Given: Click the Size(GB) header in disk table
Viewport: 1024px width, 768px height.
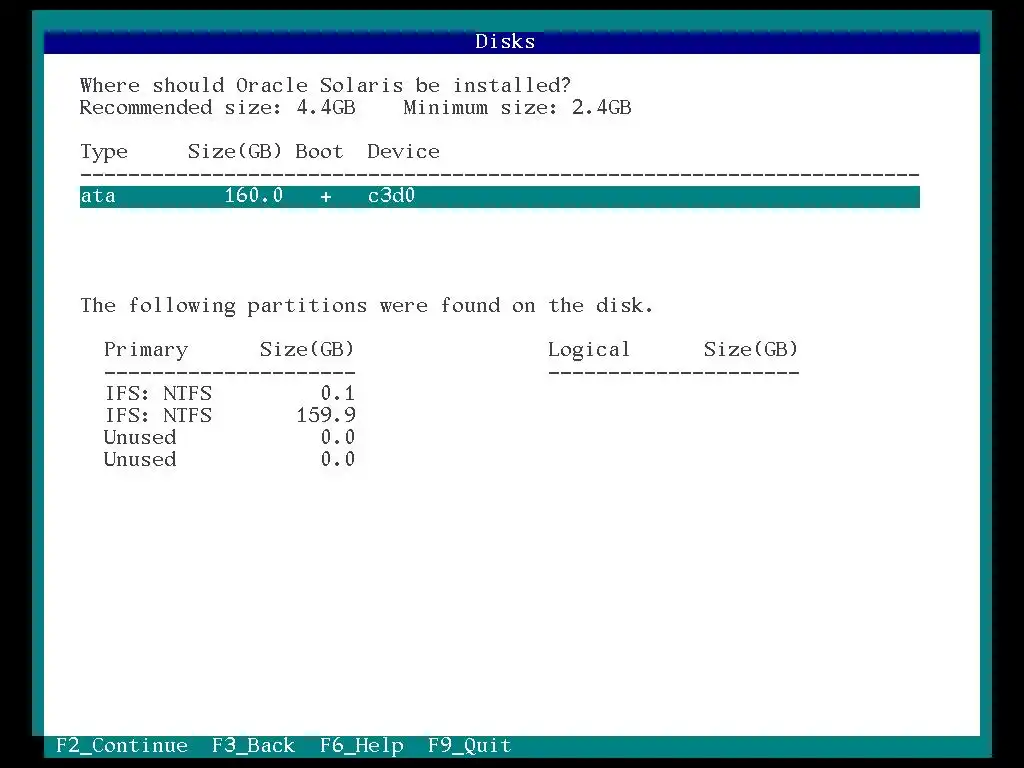Looking at the screenshot, I should (x=235, y=152).
